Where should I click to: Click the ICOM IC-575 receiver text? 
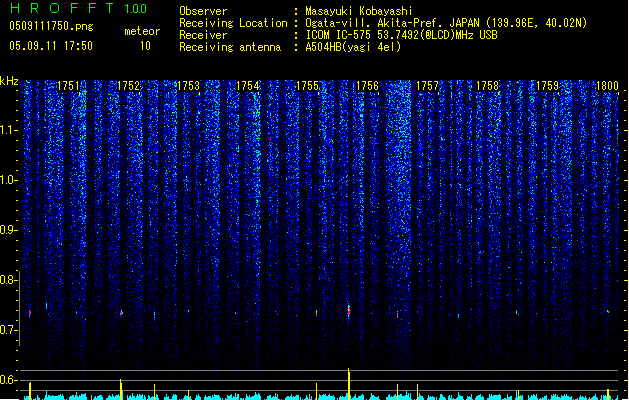[x=401, y=35]
